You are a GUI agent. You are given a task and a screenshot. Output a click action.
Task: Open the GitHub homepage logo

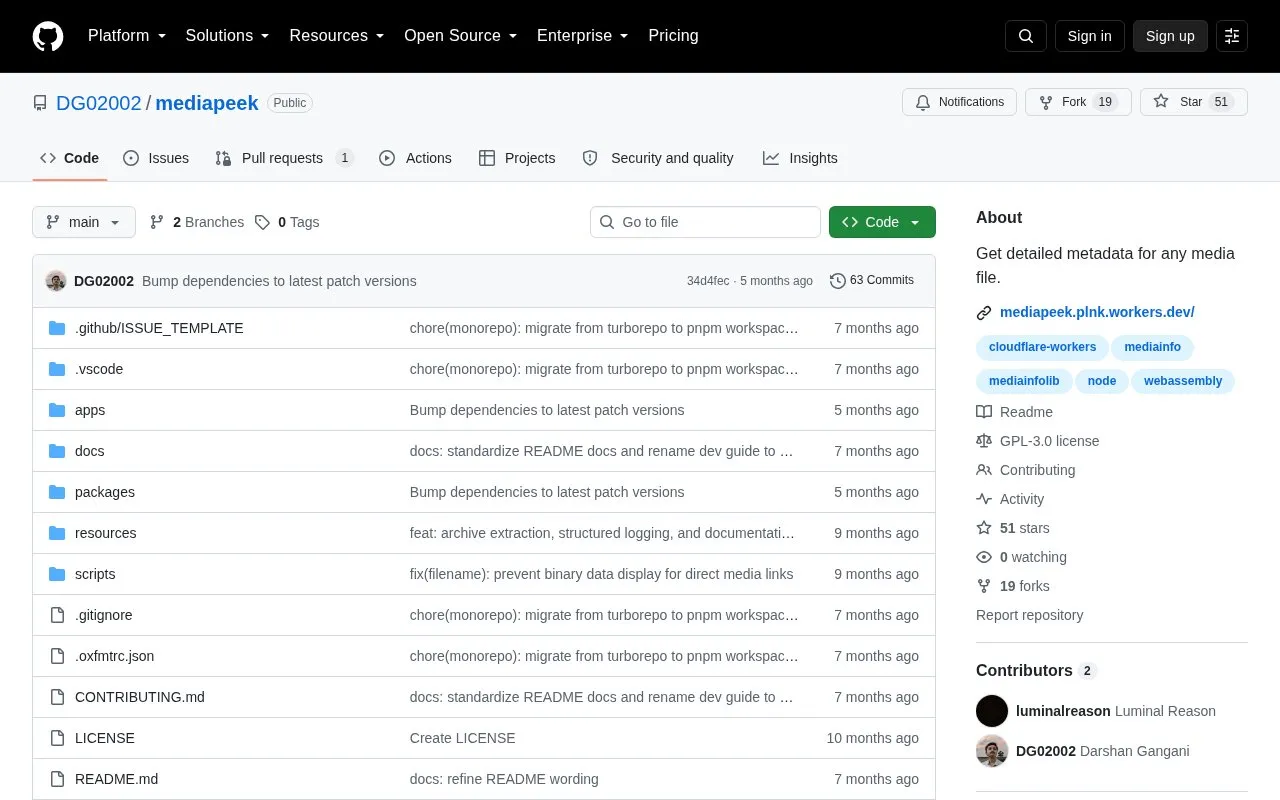48,36
